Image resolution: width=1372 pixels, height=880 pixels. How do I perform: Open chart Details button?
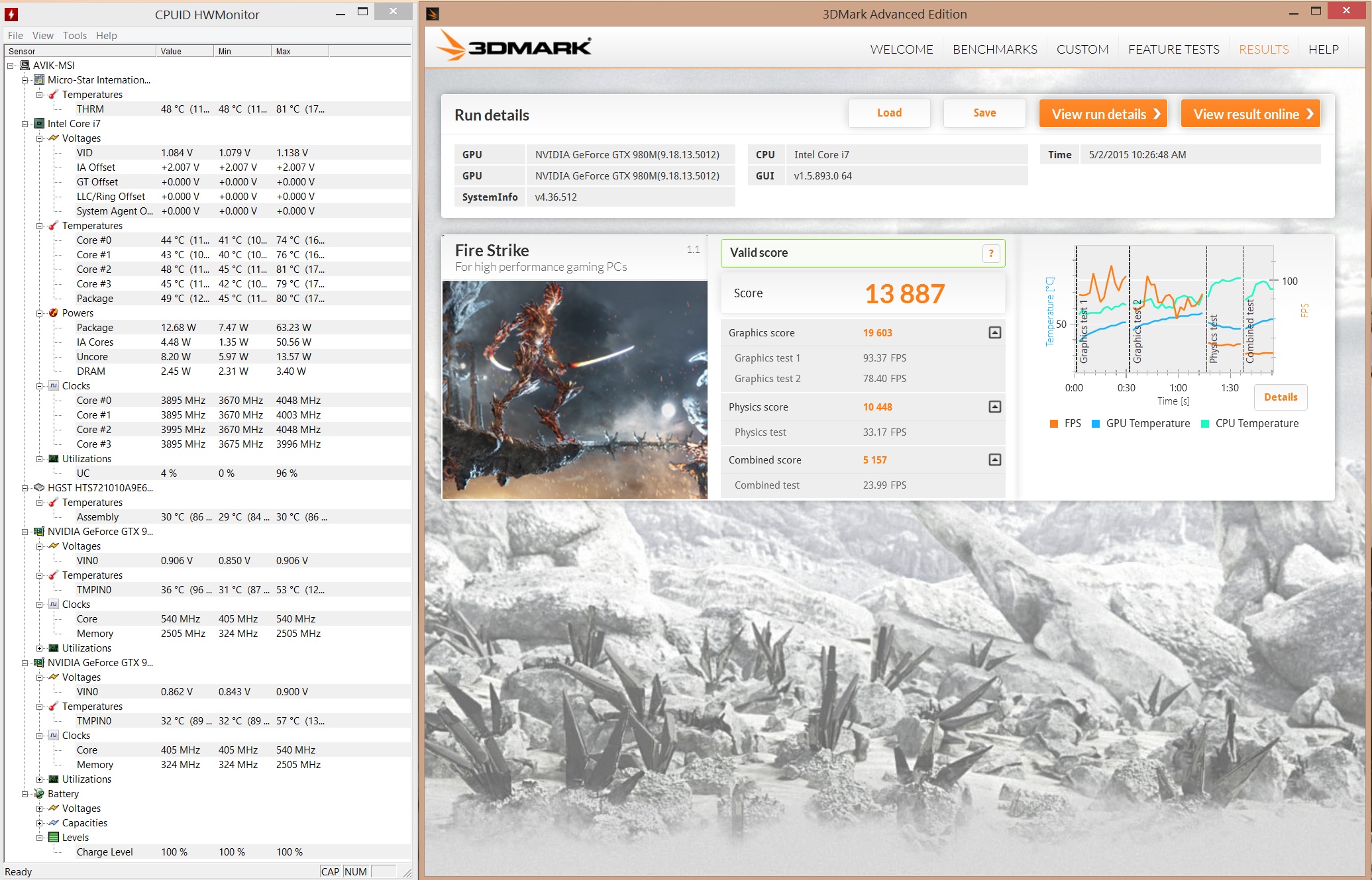(1281, 397)
